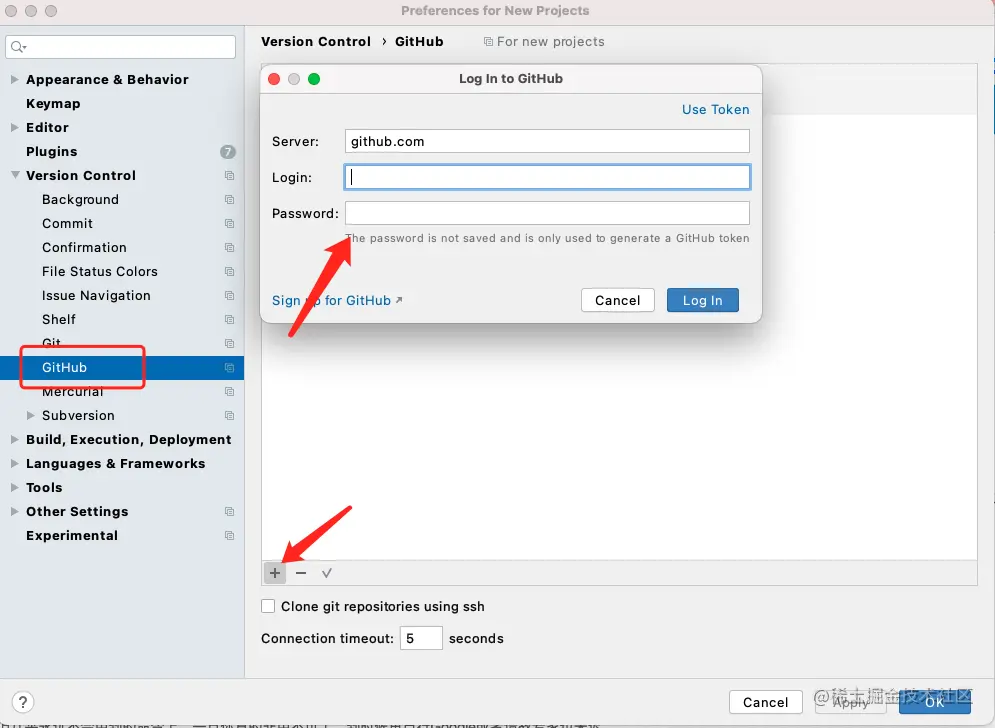Click the Use Token link
995x728 pixels.
[715, 109]
